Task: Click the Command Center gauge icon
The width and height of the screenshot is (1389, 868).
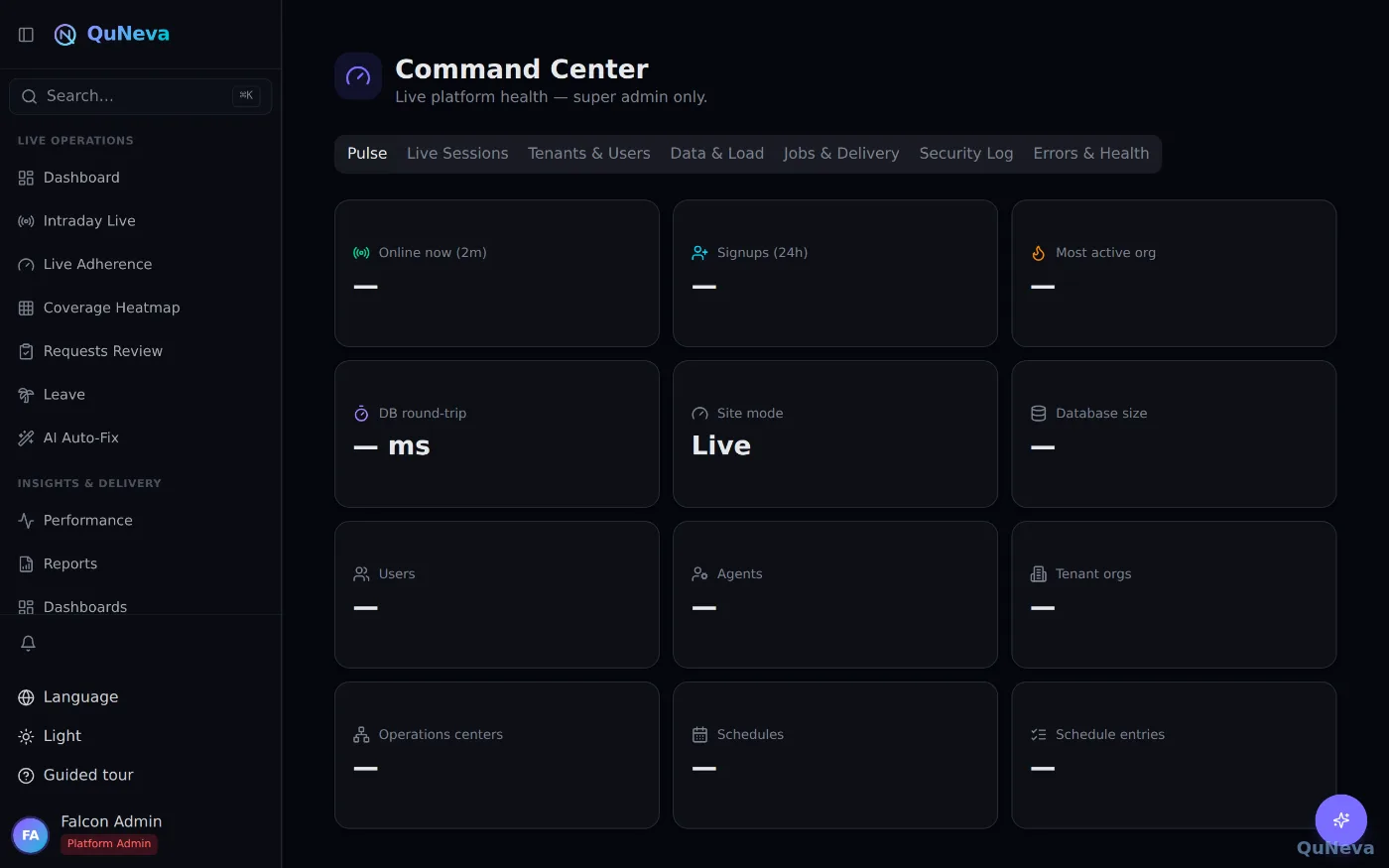Action: click(358, 76)
